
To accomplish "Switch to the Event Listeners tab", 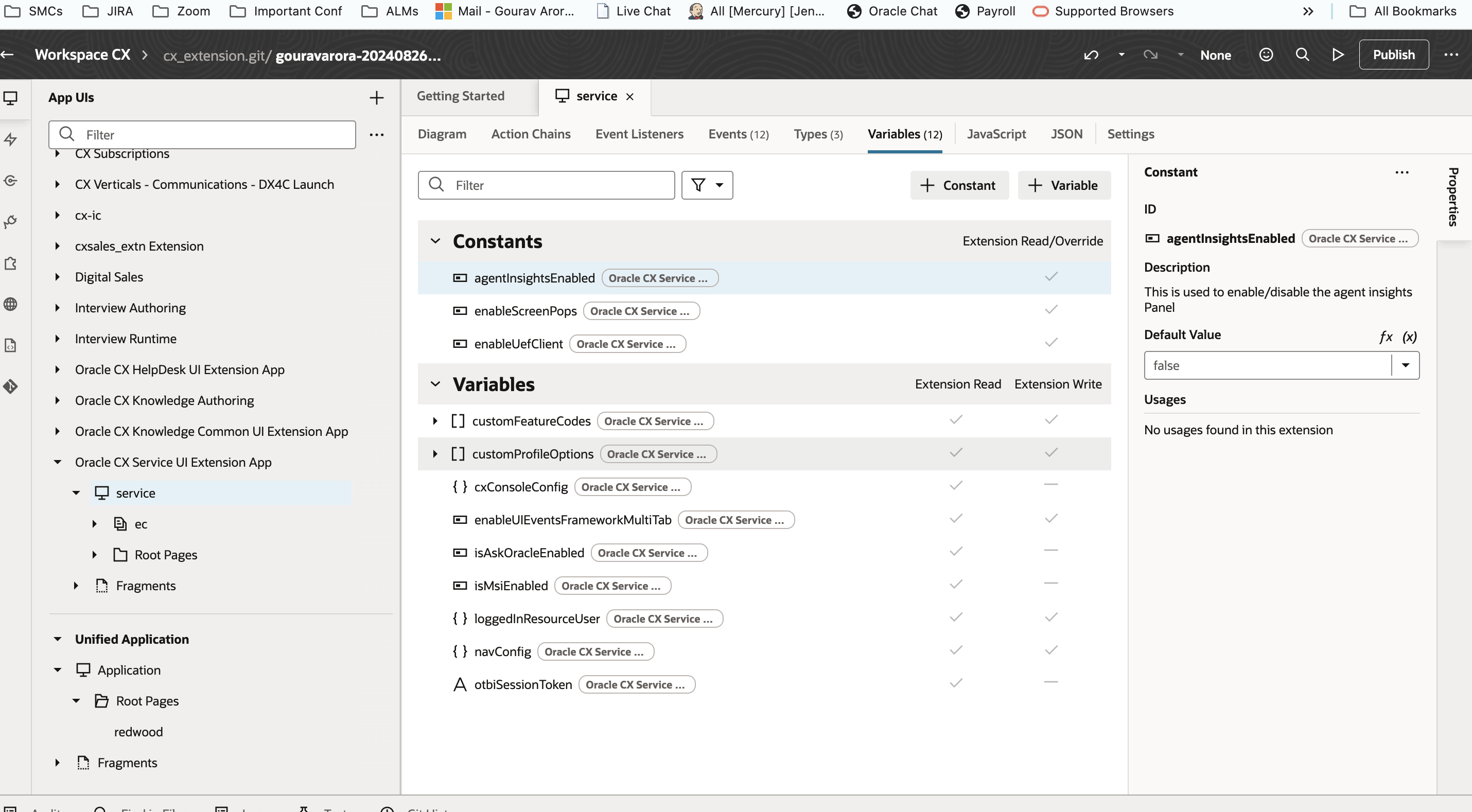I will (639, 134).
